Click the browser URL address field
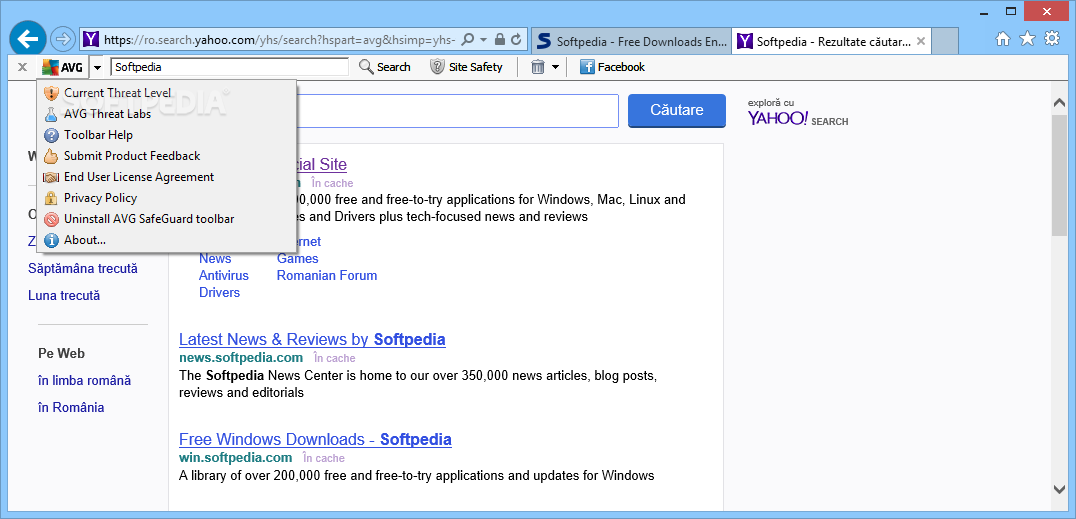 click(x=280, y=40)
